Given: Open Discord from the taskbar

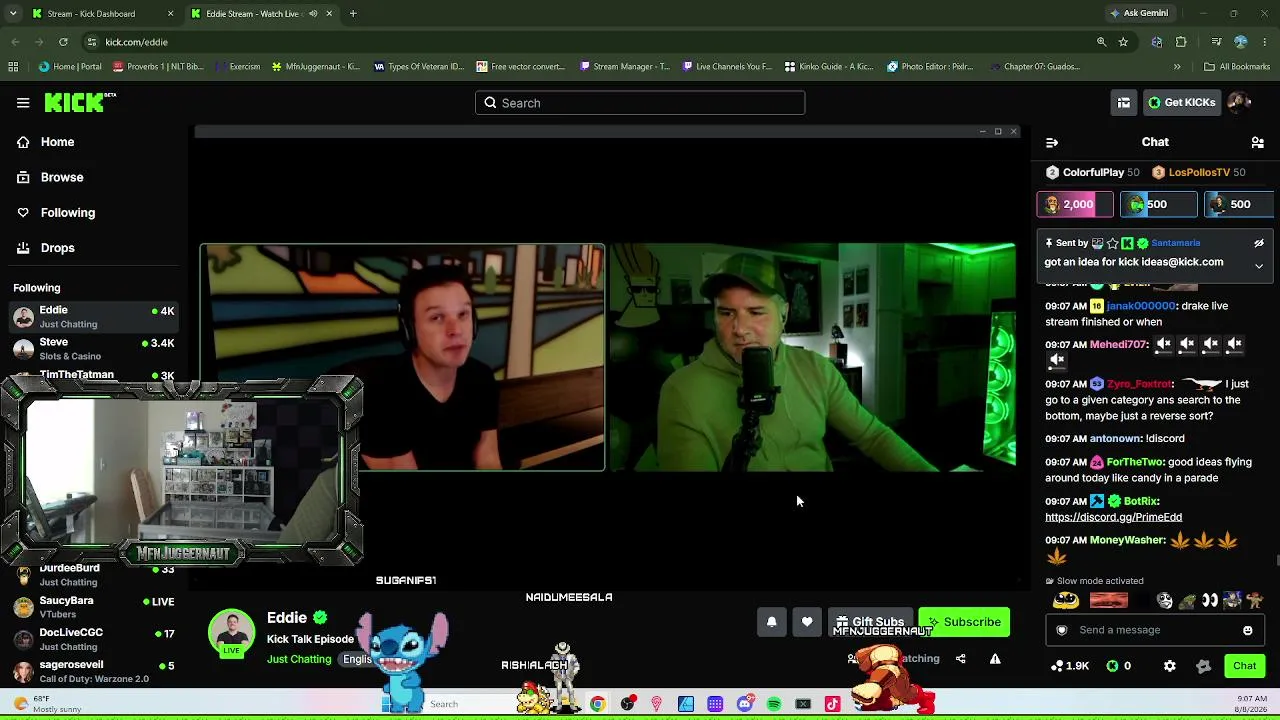Looking at the screenshot, I should click(x=745, y=704).
